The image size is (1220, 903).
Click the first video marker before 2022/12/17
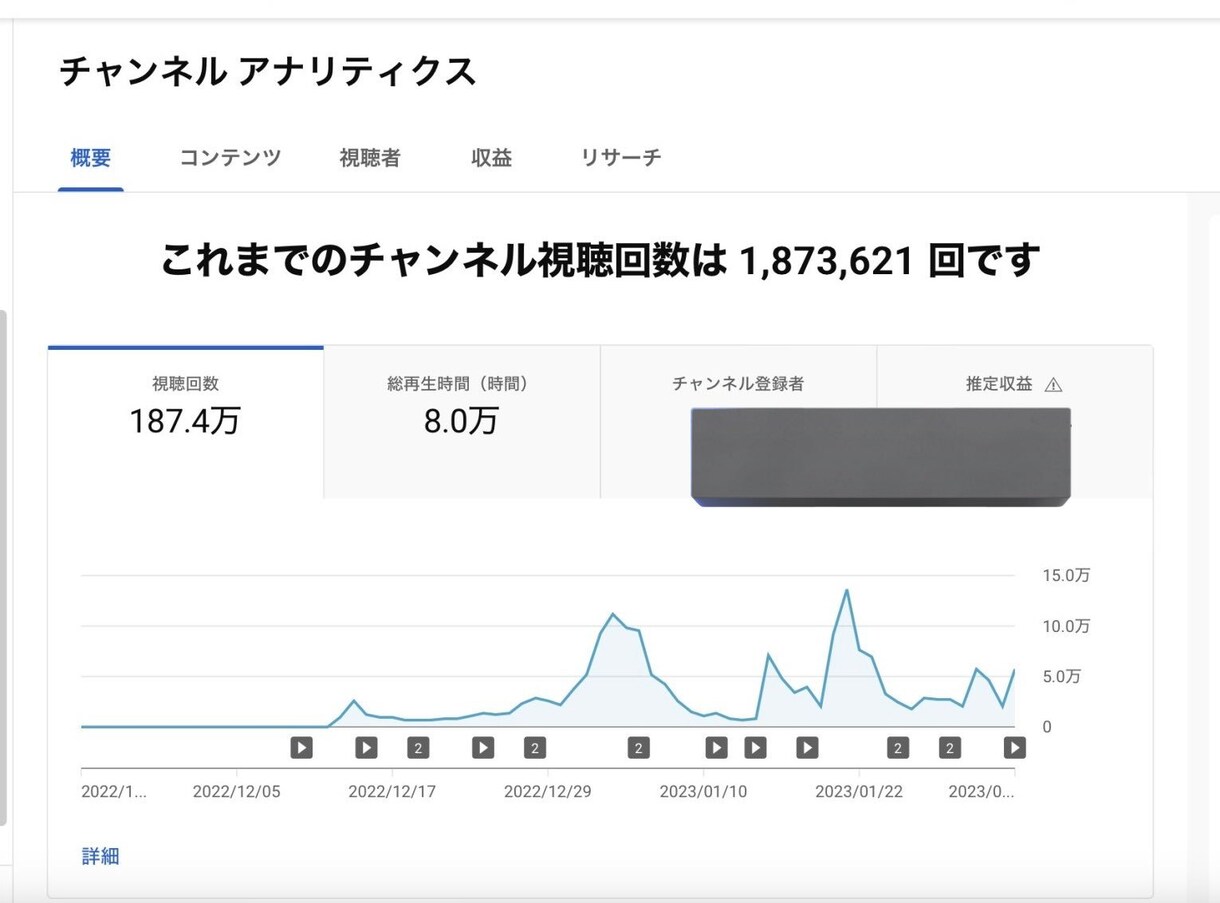point(302,747)
